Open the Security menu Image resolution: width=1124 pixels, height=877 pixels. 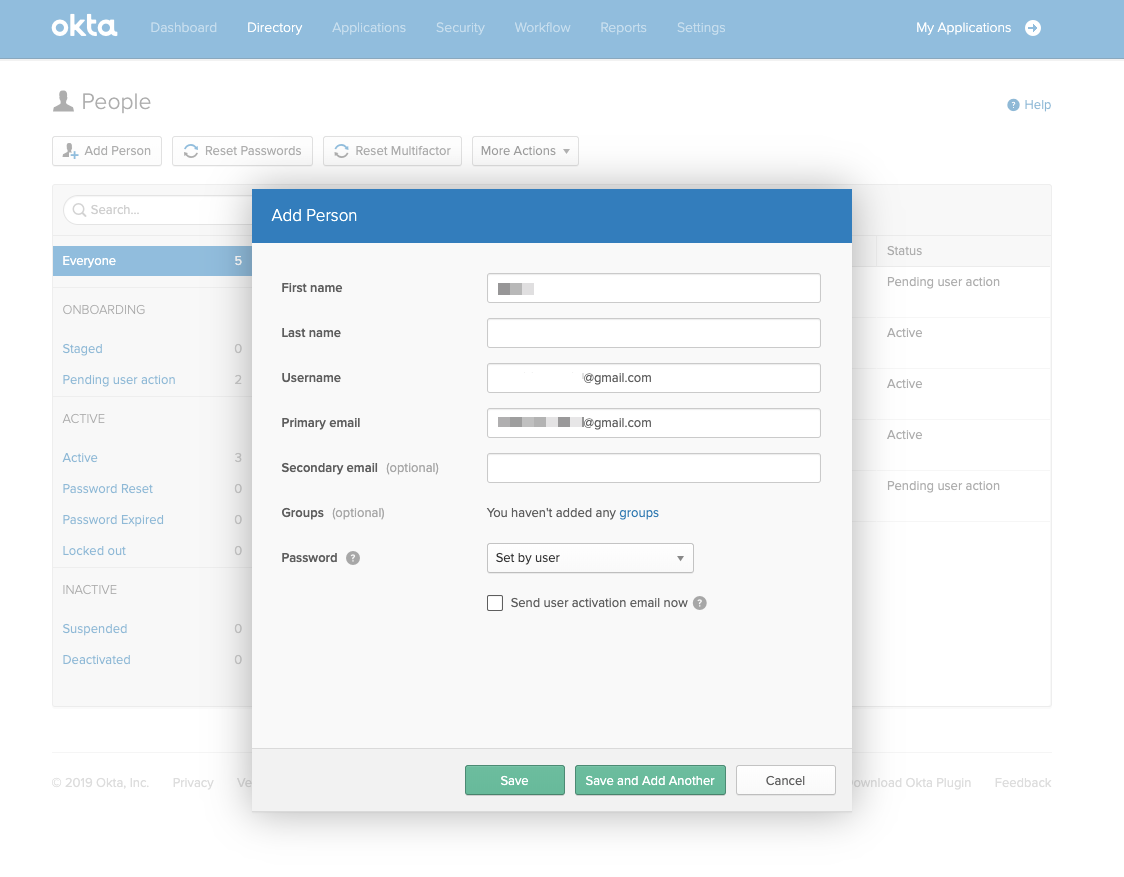pyautogui.click(x=460, y=28)
